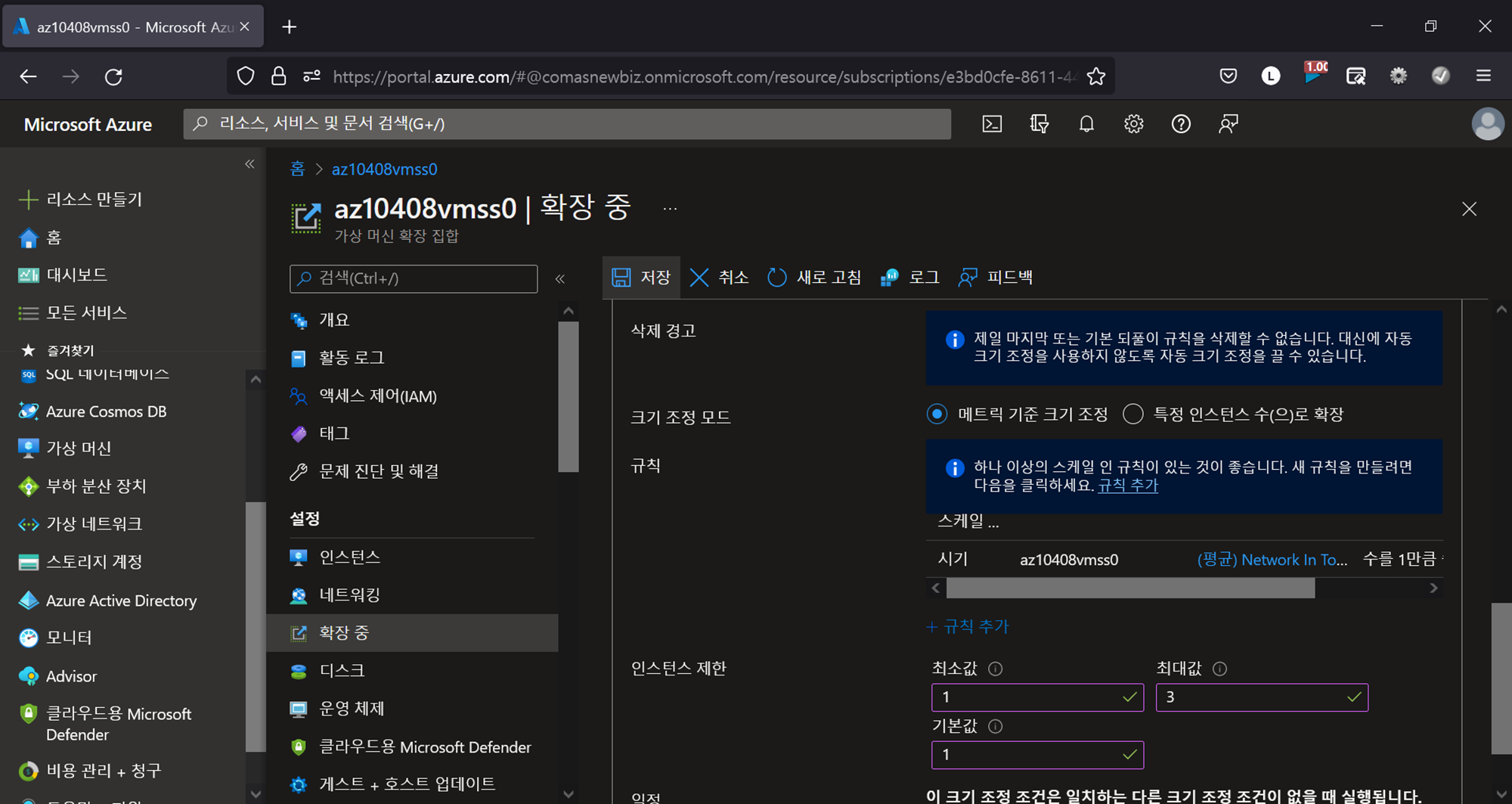Click left arrow of rules scrollbar

[x=936, y=588]
